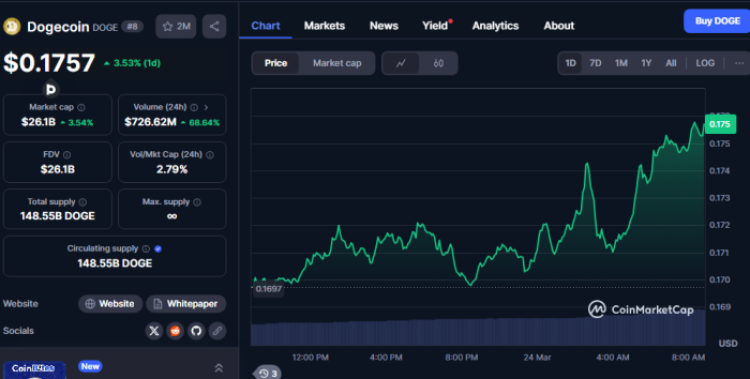The image size is (750, 379).
Task: Click the USD currency label on chart
Action: tap(728, 344)
